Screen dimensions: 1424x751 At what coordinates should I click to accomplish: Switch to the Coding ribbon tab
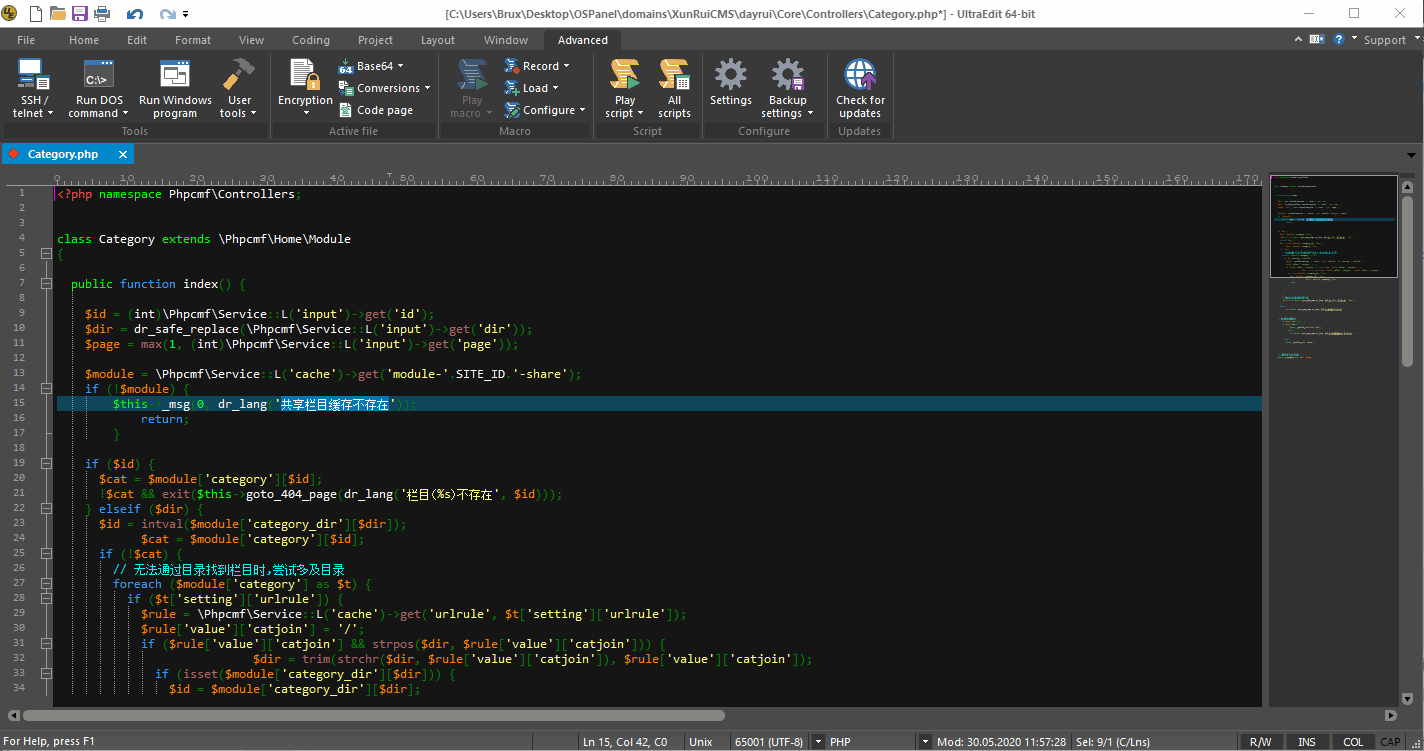coord(310,40)
